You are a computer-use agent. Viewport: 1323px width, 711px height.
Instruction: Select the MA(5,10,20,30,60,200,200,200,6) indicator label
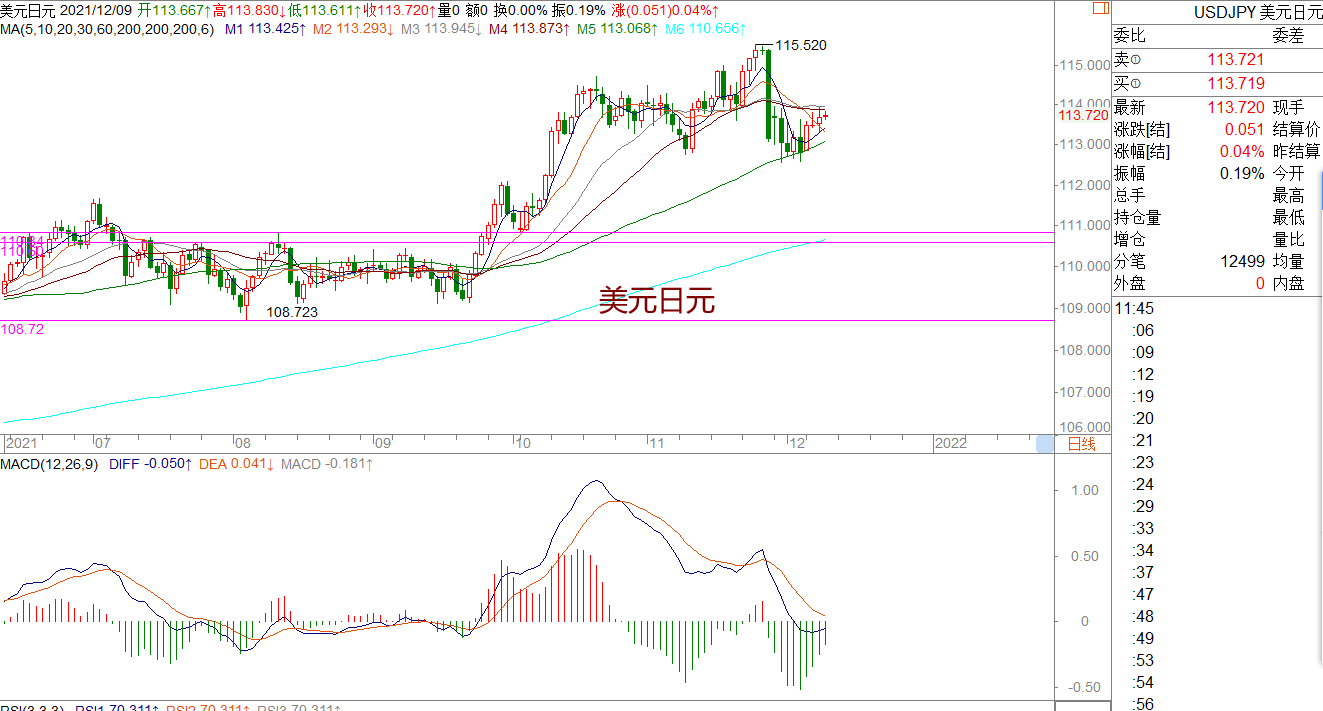[x=107, y=29]
